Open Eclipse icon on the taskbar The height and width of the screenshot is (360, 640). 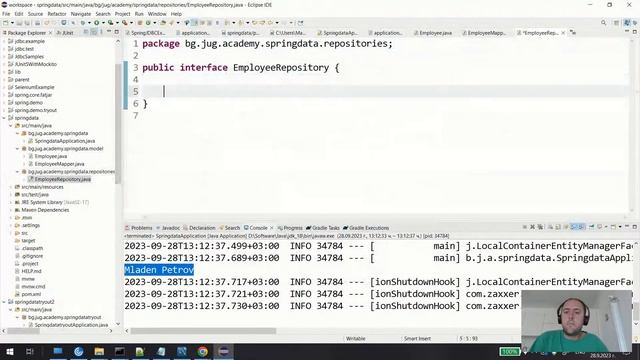[x=224, y=351]
